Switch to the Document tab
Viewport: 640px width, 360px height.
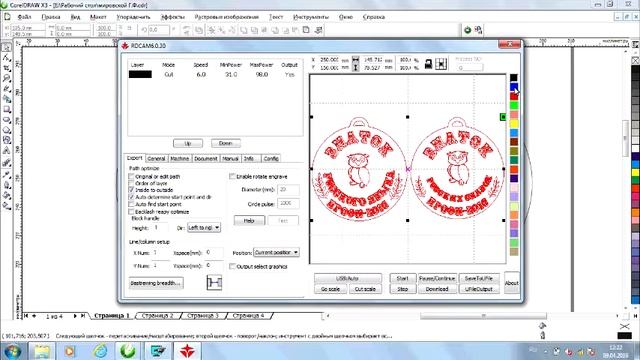click(x=206, y=158)
